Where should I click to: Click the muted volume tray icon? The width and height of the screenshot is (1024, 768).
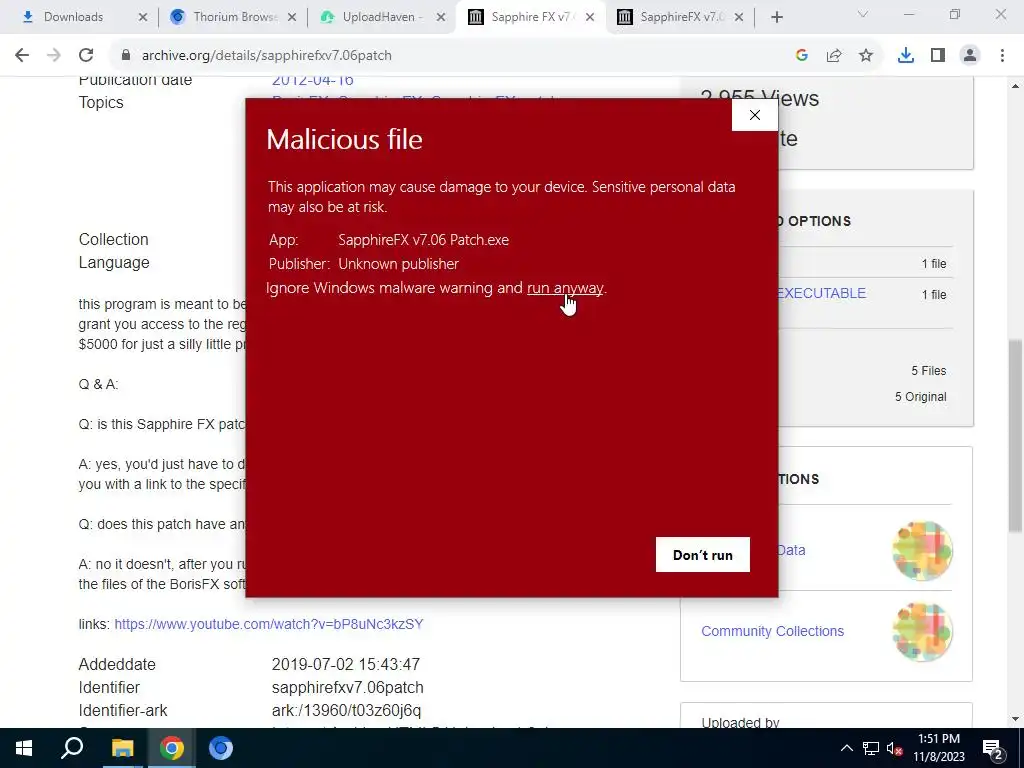click(894, 748)
